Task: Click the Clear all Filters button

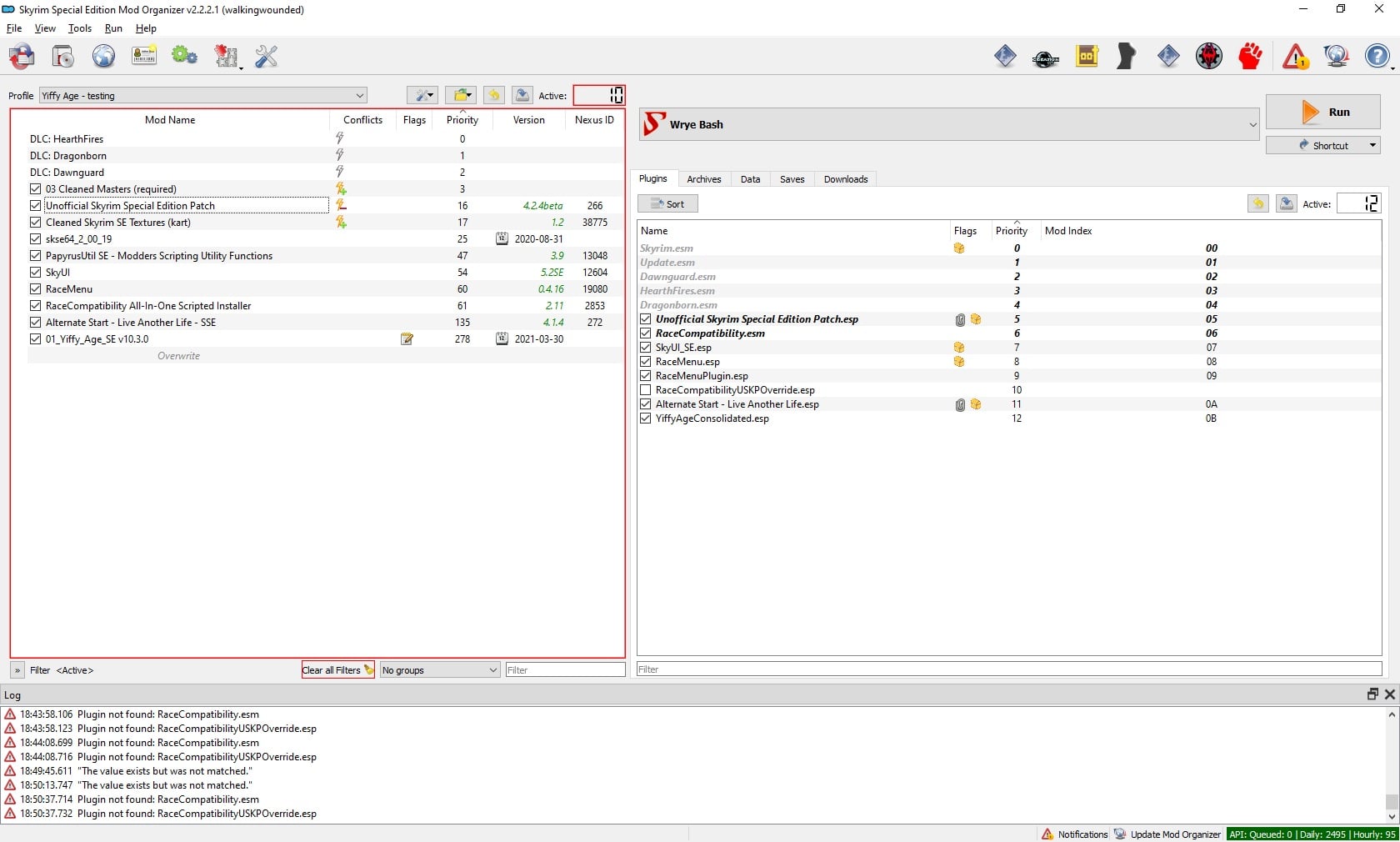Action: tap(338, 670)
